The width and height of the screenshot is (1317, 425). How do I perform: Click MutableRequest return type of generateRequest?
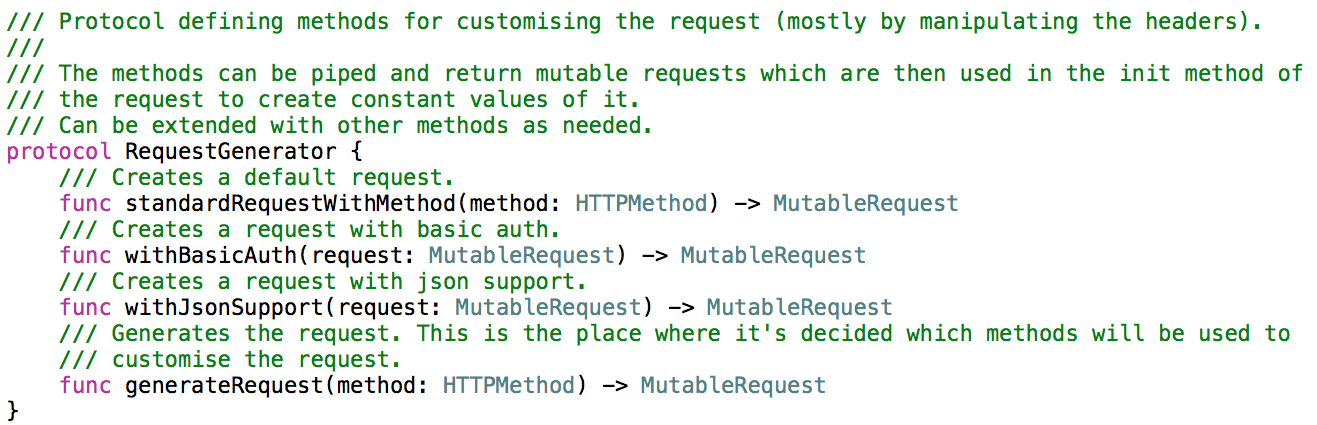[x=733, y=385]
